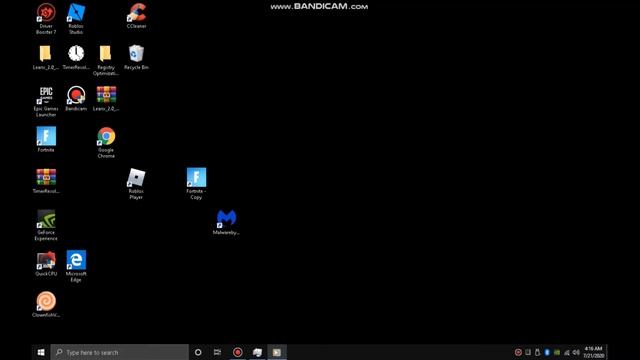Open the NVIDIA tray icon
Screen dimensions: 640x360
point(557,352)
